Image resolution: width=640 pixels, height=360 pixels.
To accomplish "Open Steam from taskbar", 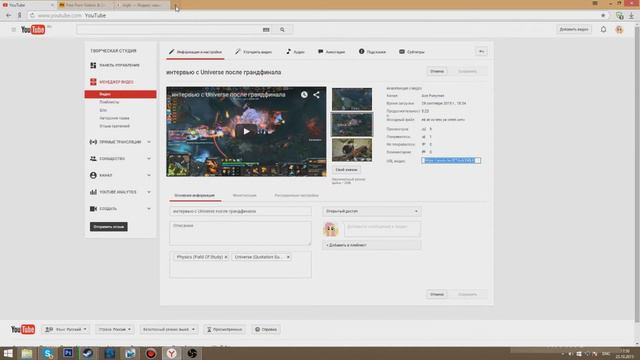I will (x=88, y=353).
